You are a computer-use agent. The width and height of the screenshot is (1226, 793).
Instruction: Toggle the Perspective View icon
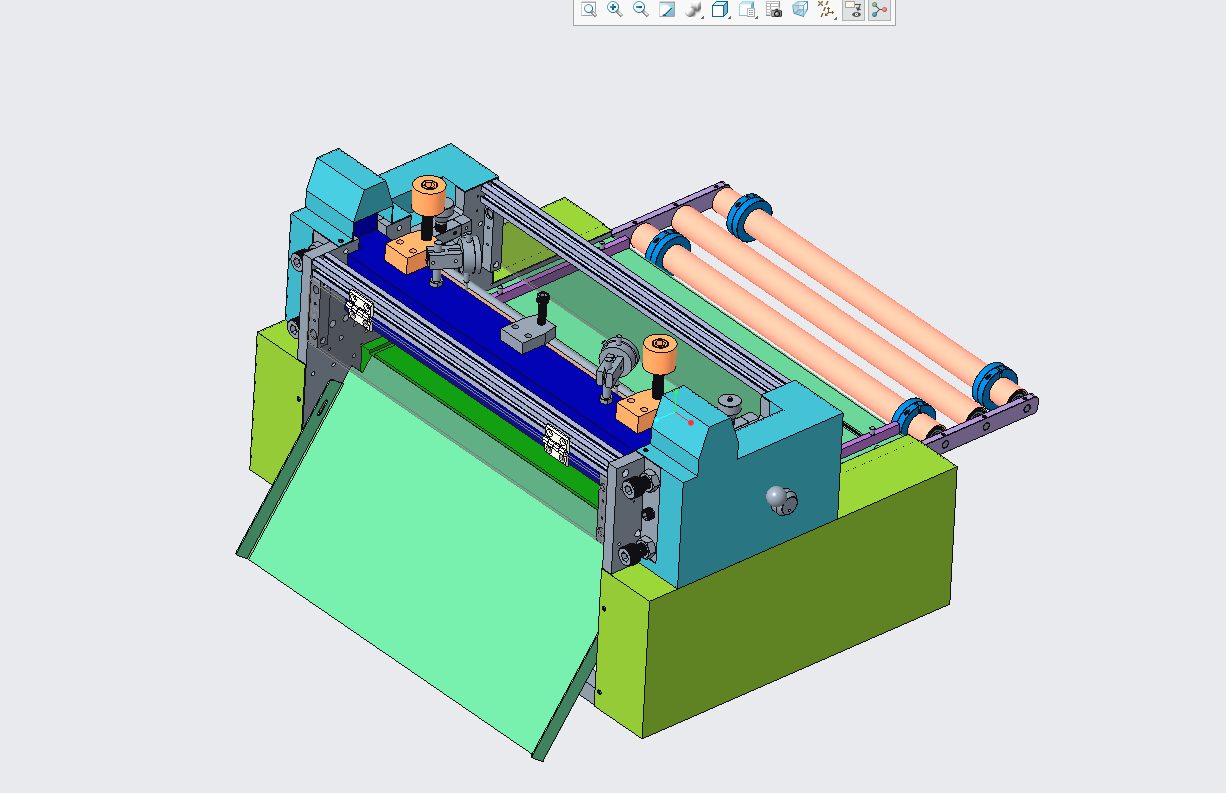(800, 10)
